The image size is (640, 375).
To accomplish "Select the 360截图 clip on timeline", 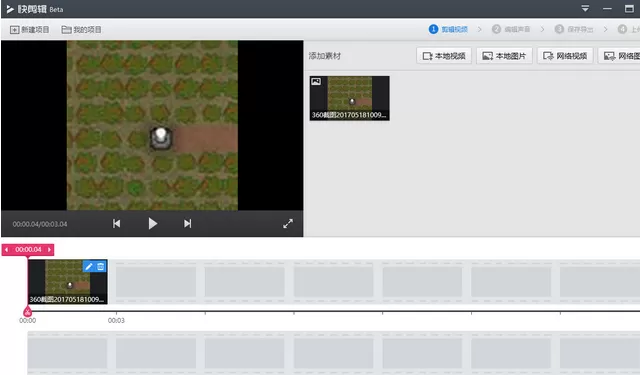I will pyautogui.click(x=68, y=282).
